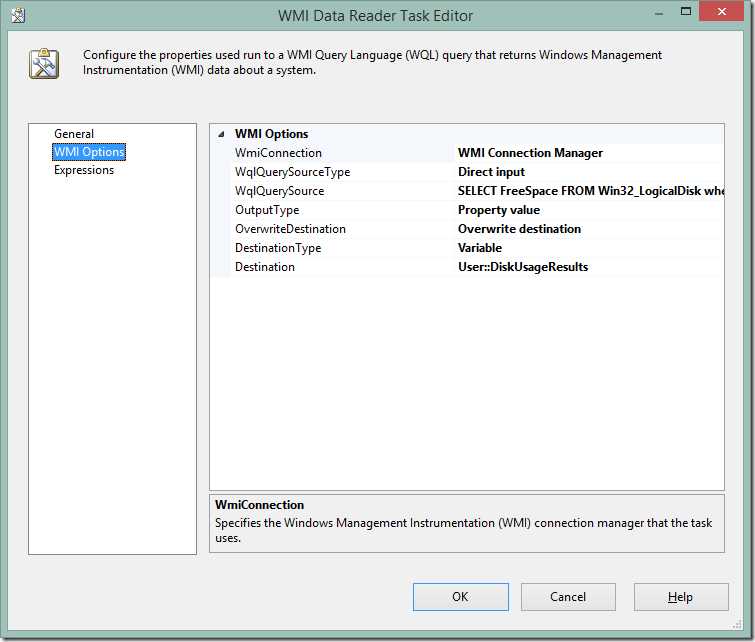Image resolution: width=755 pixels, height=642 pixels.
Task: Click the Variable destination type value
Action: (x=480, y=248)
